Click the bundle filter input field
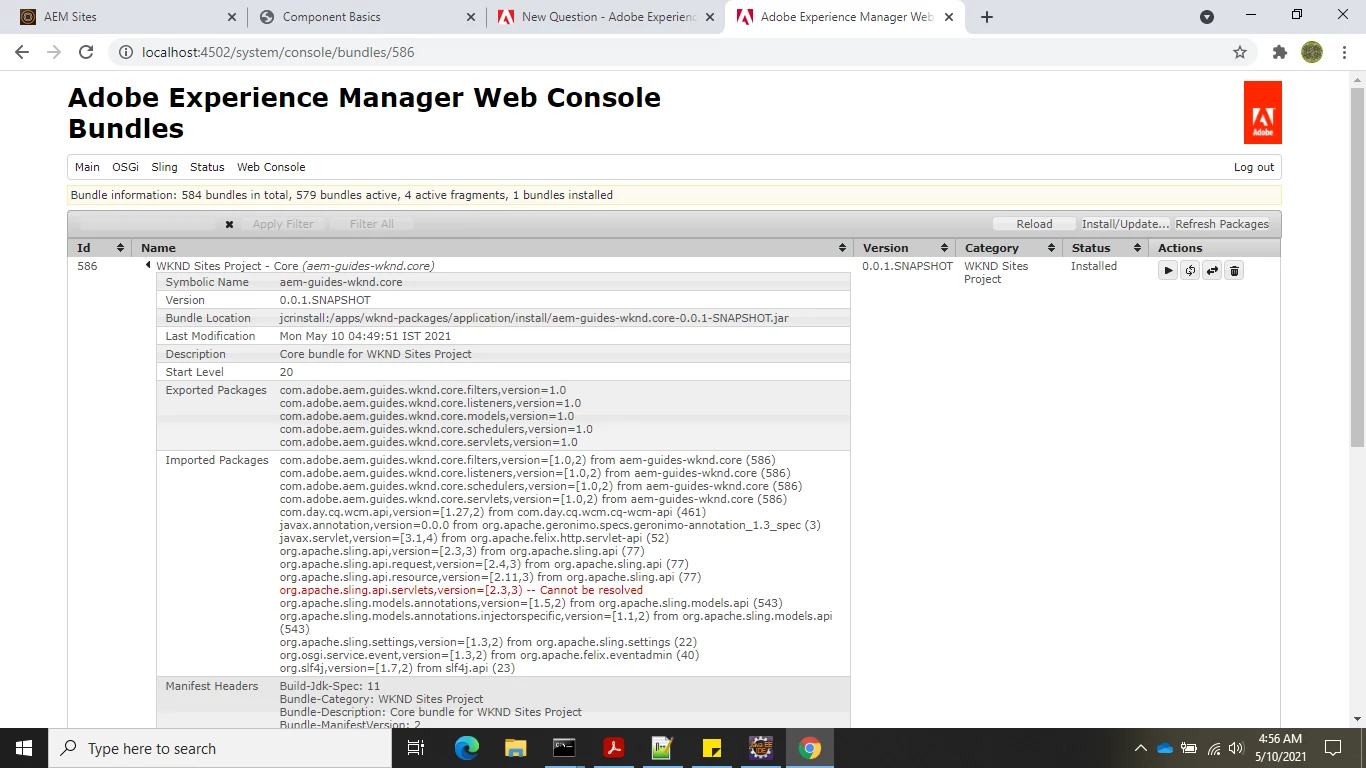 148,224
